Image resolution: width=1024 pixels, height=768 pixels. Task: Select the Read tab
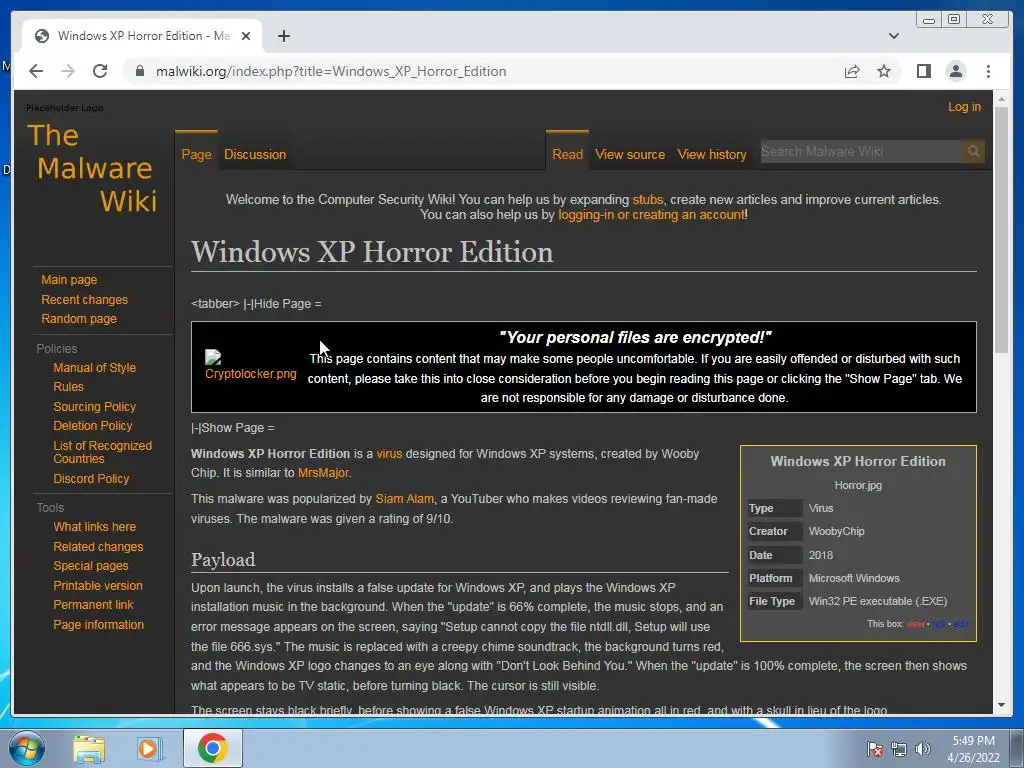coord(568,155)
